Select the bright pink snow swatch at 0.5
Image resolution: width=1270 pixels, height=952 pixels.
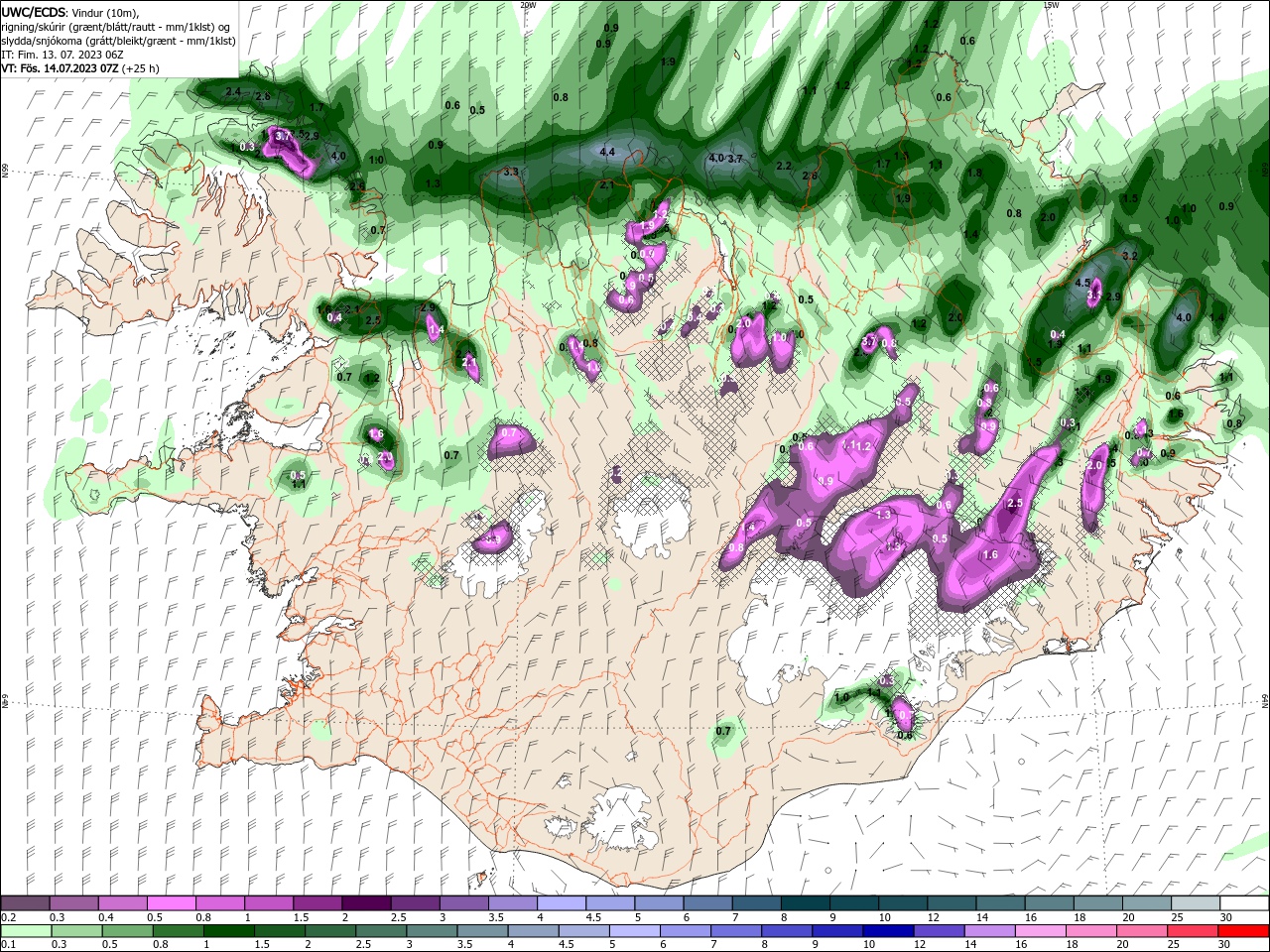tap(171, 903)
